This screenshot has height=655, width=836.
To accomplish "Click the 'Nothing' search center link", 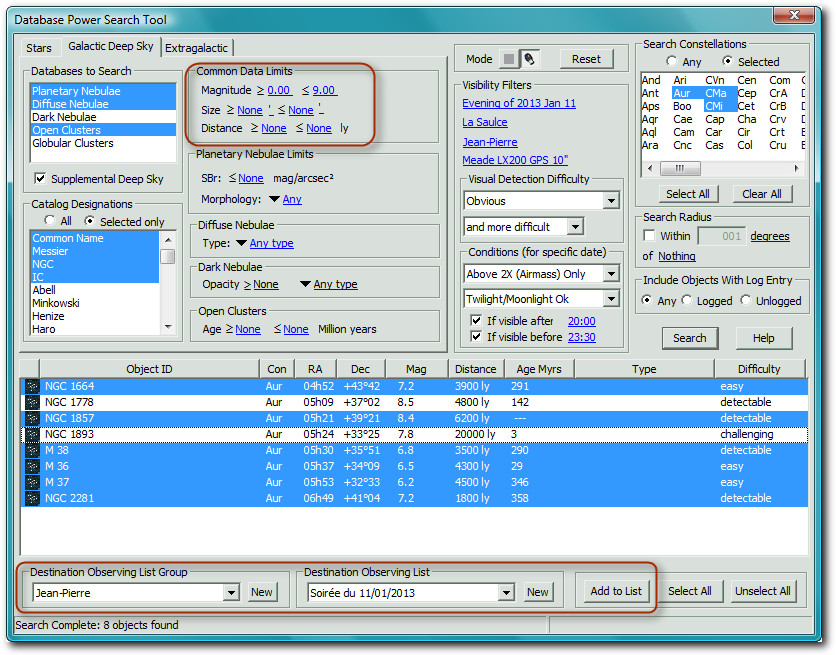I will pos(677,256).
